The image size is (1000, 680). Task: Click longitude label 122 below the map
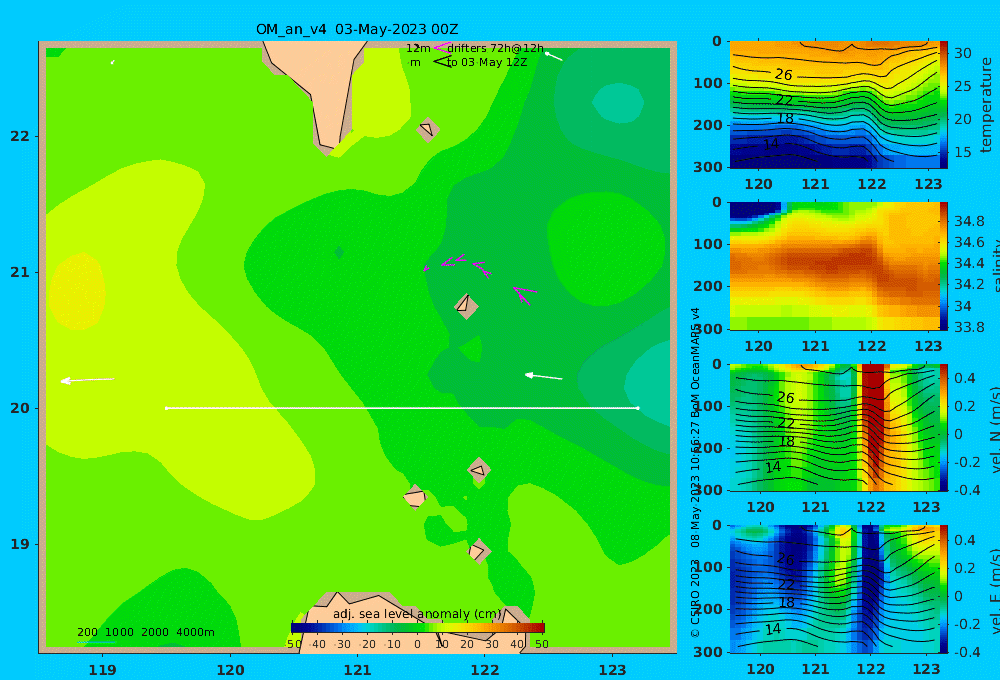click(x=485, y=670)
